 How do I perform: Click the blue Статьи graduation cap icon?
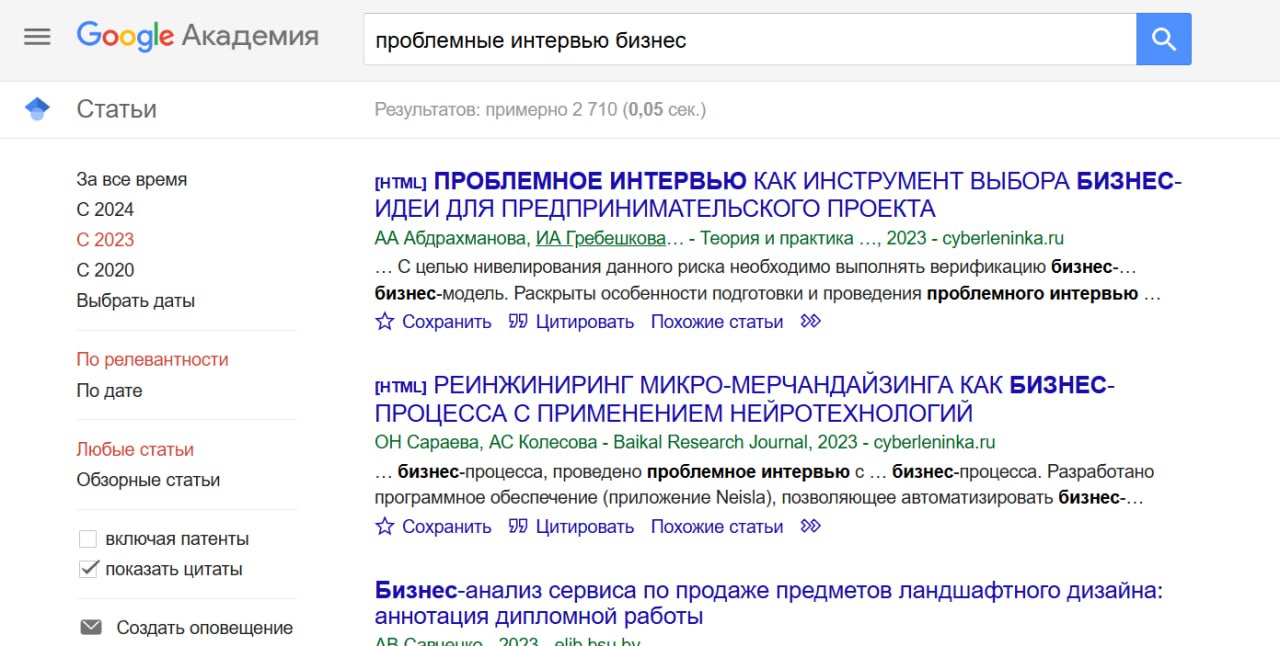tap(37, 109)
